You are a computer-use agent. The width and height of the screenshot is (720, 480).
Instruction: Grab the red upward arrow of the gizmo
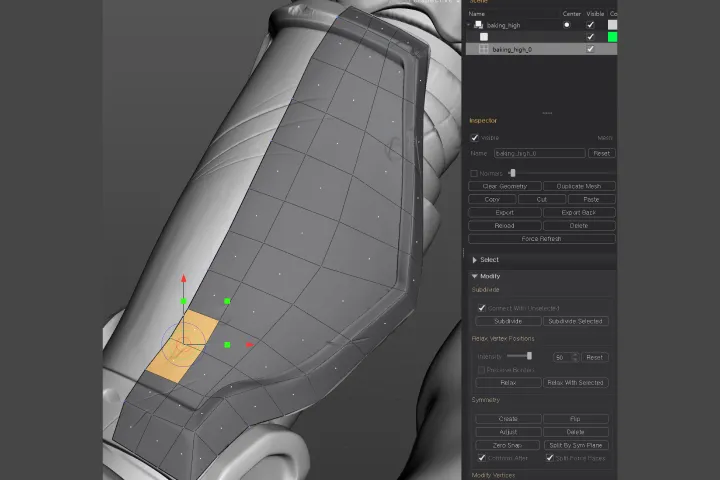[183, 278]
